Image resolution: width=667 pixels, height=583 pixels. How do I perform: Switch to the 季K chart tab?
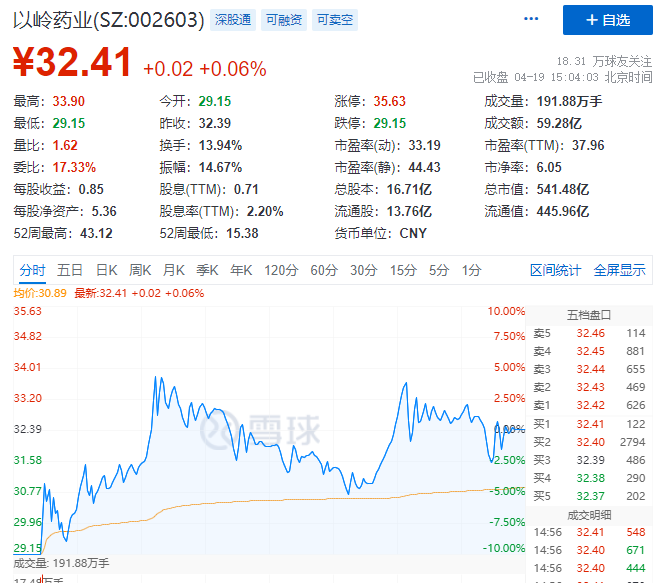click(x=207, y=270)
